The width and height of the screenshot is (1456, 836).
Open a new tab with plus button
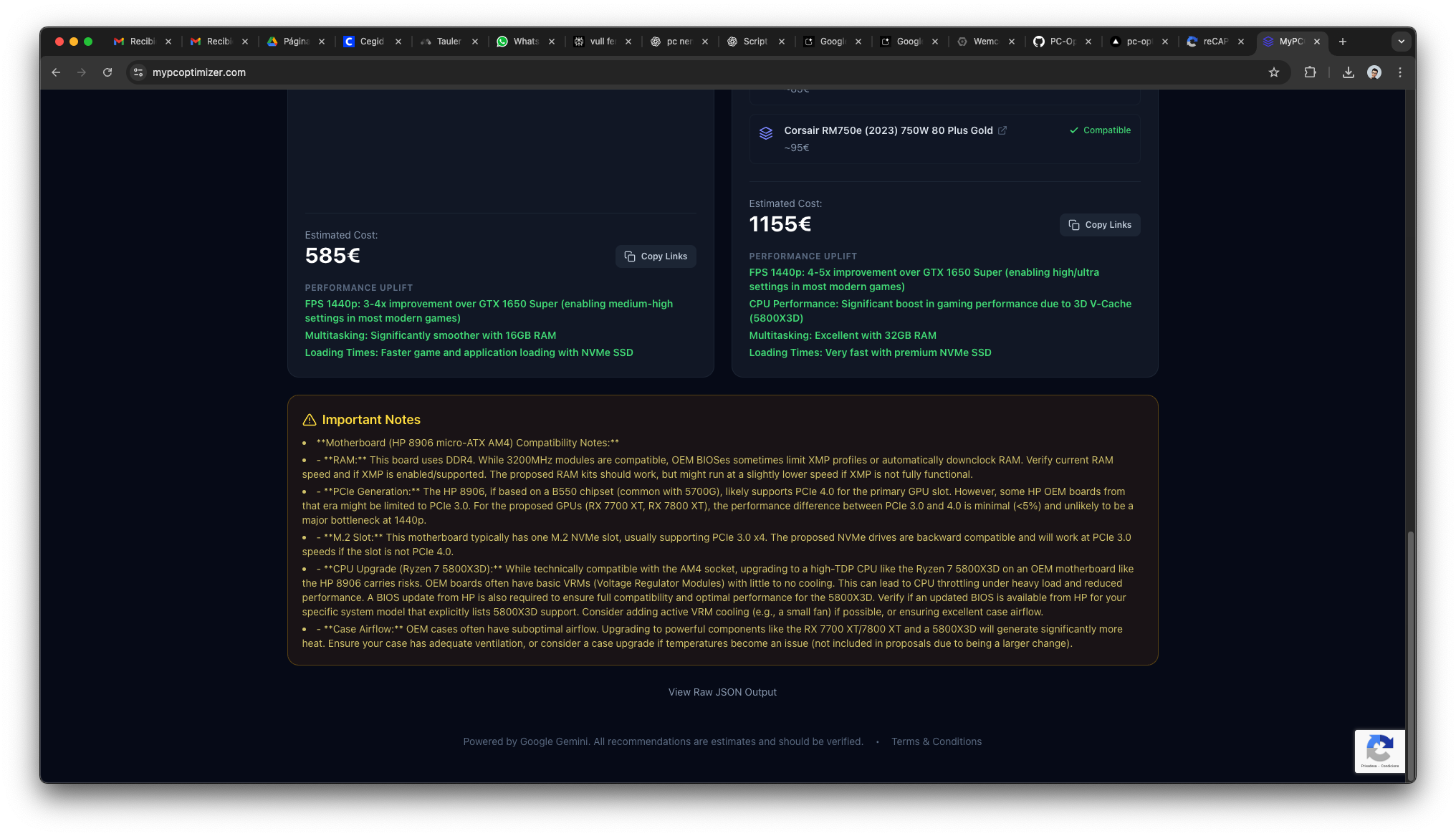coord(1342,42)
